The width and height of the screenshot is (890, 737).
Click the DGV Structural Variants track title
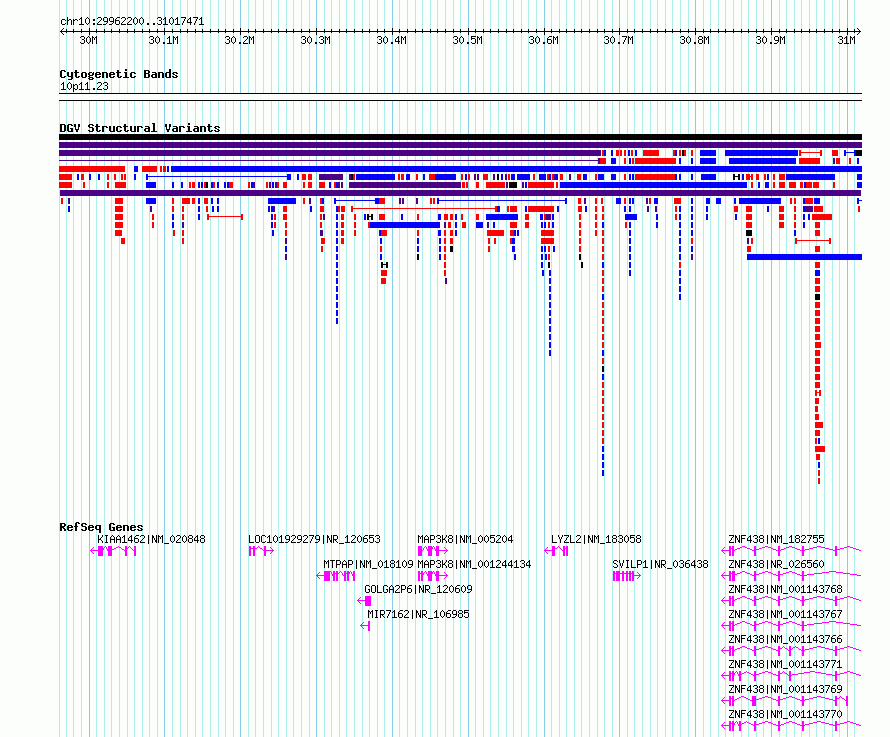pyautogui.click(x=140, y=128)
